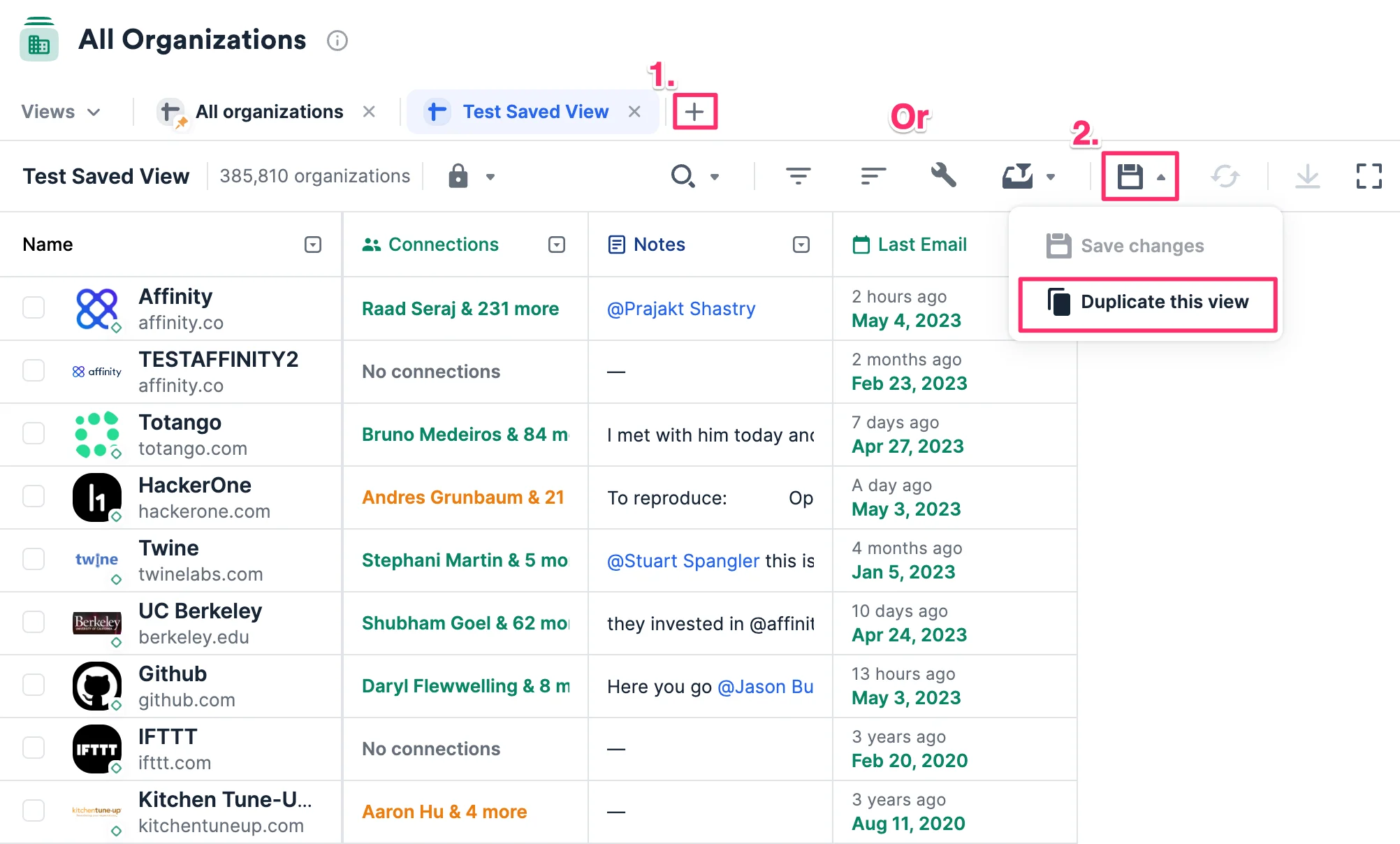Open the Affinity organization name link
The image size is (1400, 844).
click(x=175, y=296)
